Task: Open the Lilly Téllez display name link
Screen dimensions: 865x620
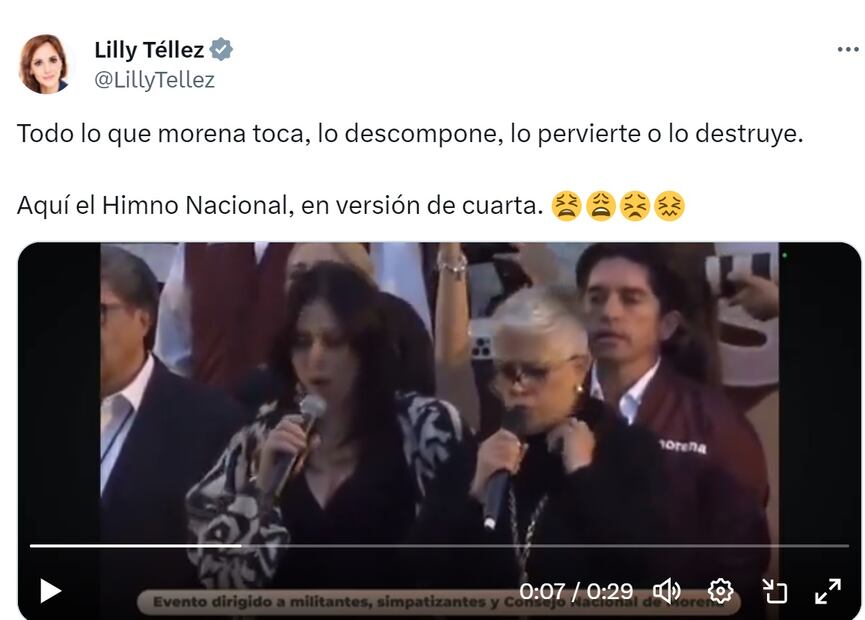Action: coord(149,50)
